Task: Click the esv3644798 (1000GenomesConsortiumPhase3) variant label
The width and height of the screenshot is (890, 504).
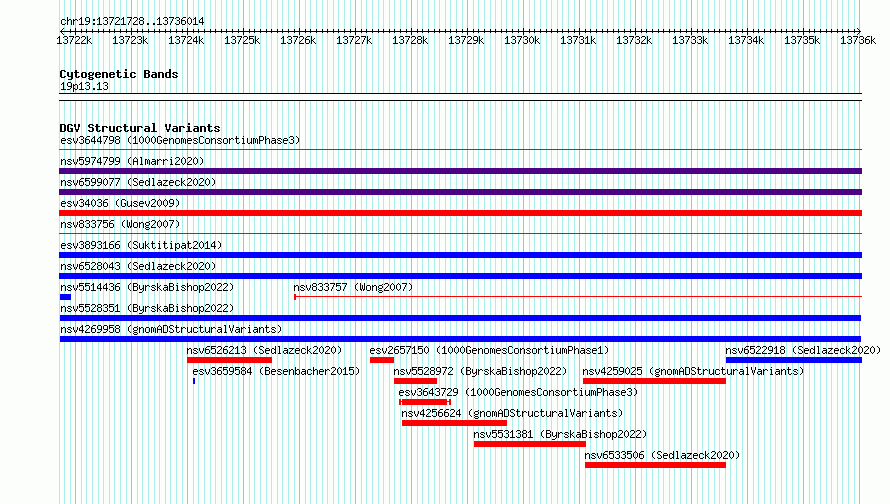Action: (180, 140)
